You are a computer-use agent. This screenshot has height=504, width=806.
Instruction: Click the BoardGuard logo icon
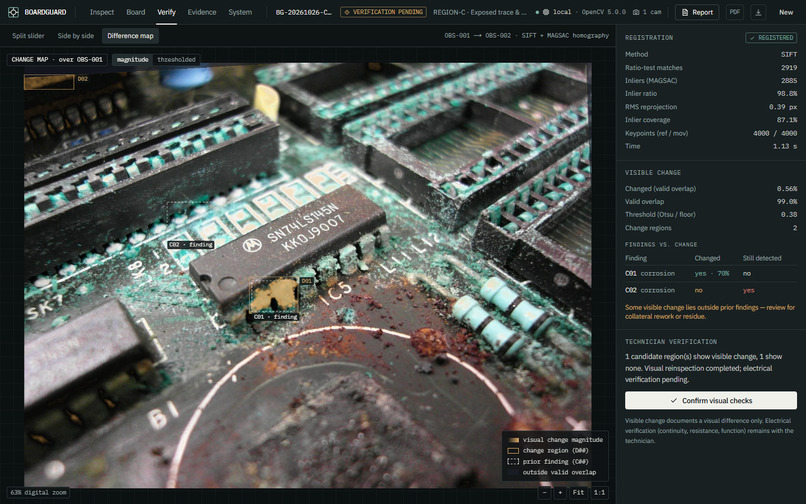[x=13, y=12]
